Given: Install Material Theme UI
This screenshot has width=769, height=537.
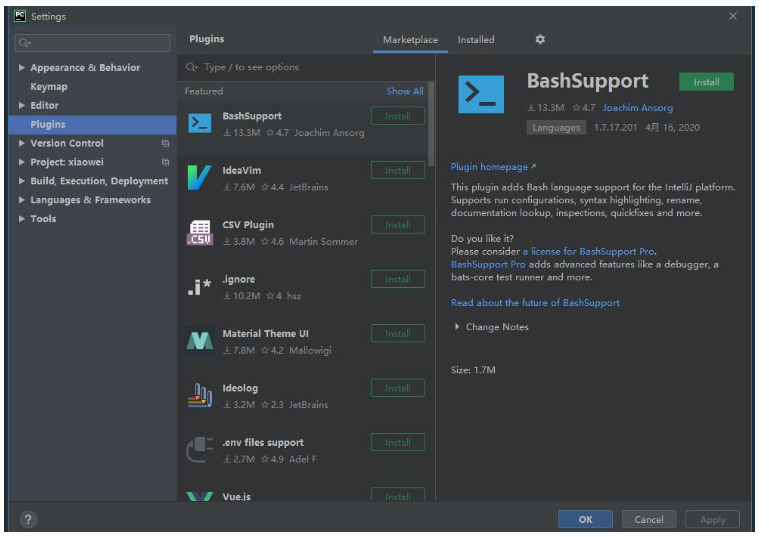Looking at the screenshot, I should pyautogui.click(x=398, y=334).
